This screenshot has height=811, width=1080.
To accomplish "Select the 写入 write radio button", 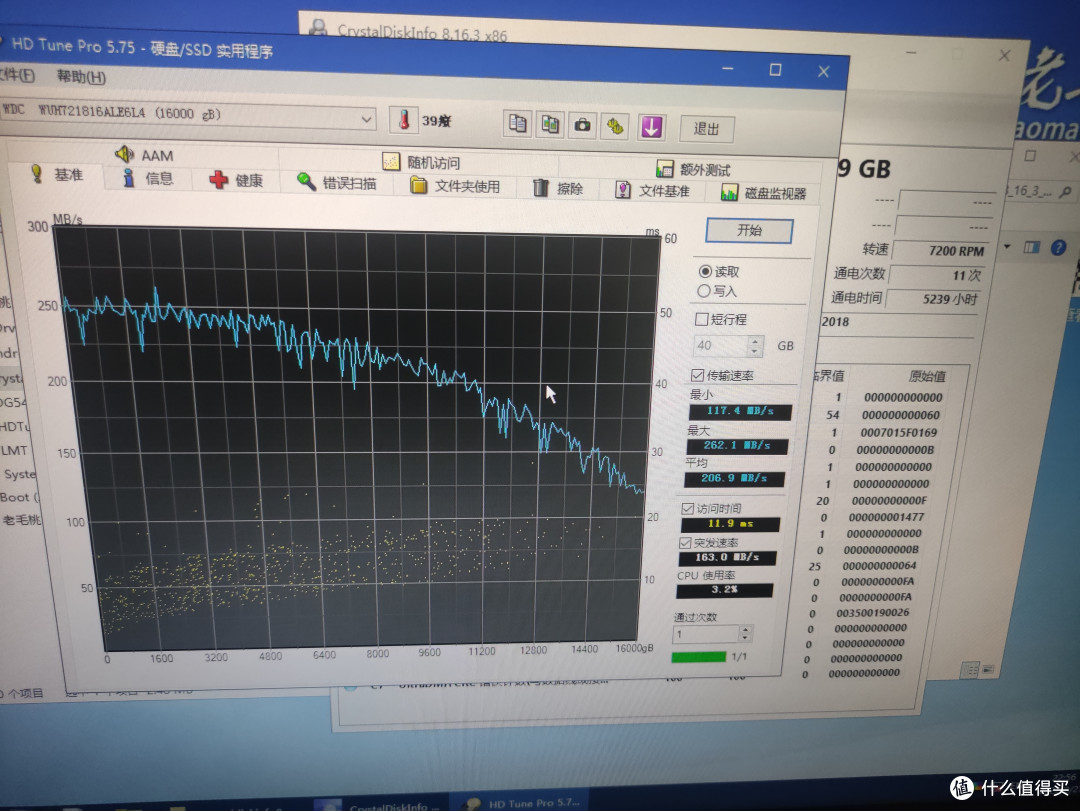I will point(703,291).
